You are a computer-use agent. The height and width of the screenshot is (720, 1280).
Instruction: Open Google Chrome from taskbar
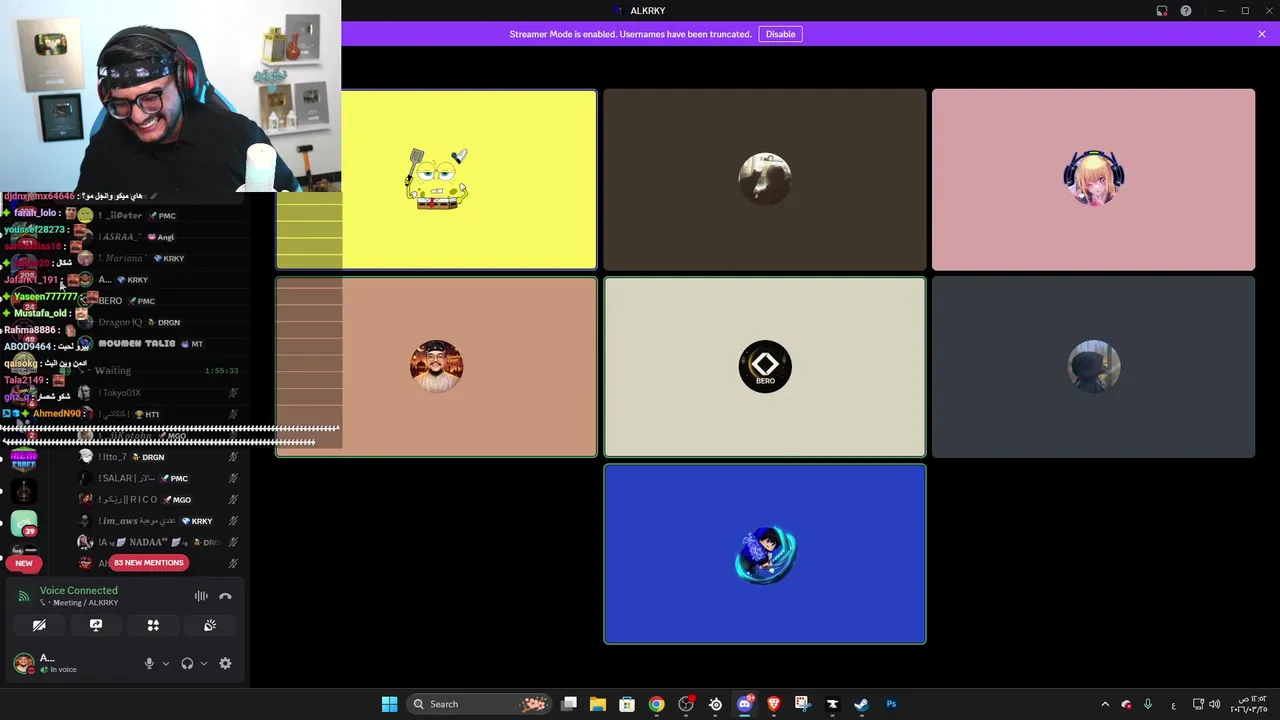656,704
